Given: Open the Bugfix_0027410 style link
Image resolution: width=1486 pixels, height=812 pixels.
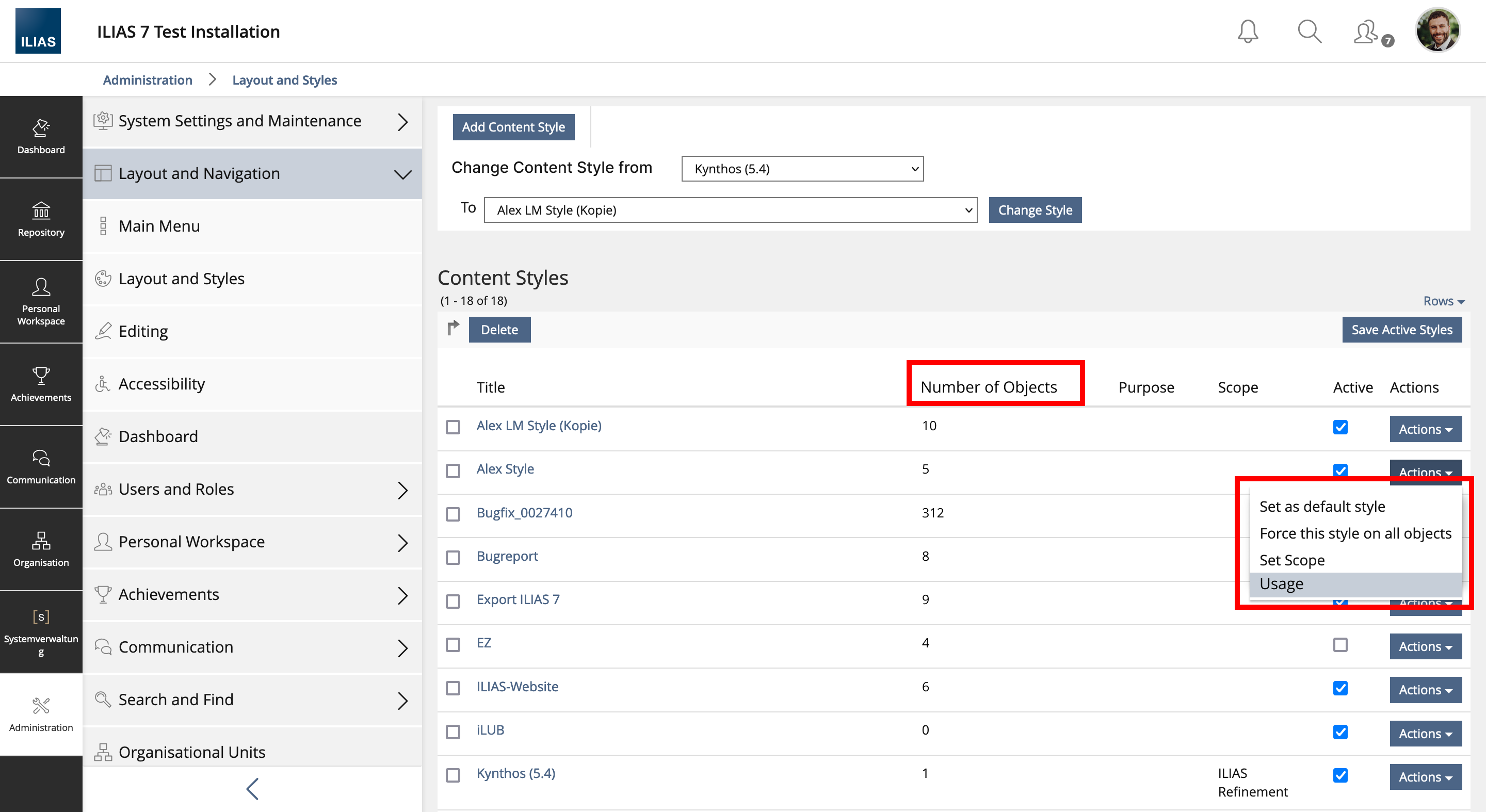Looking at the screenshot, I should (x=524, y=513).
